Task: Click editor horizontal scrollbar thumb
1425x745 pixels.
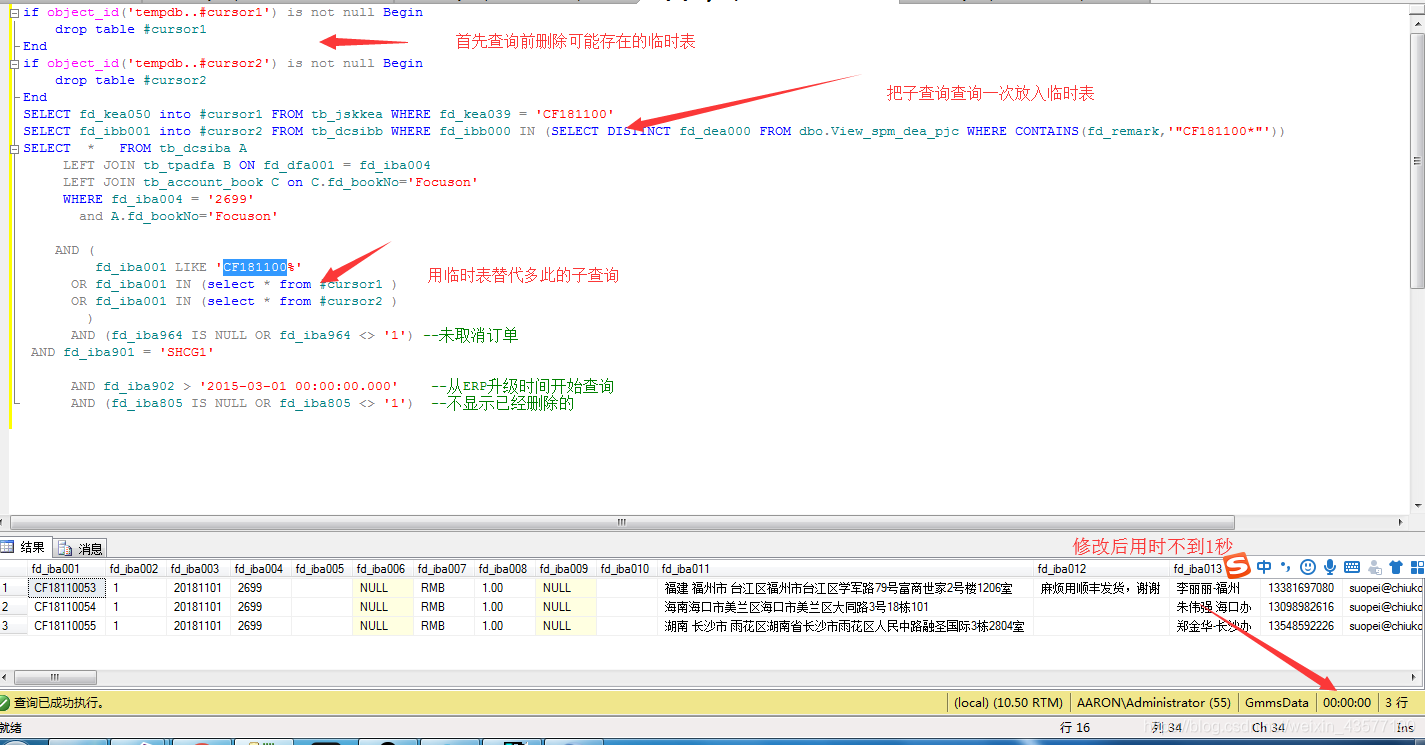Action: point(621,522)
